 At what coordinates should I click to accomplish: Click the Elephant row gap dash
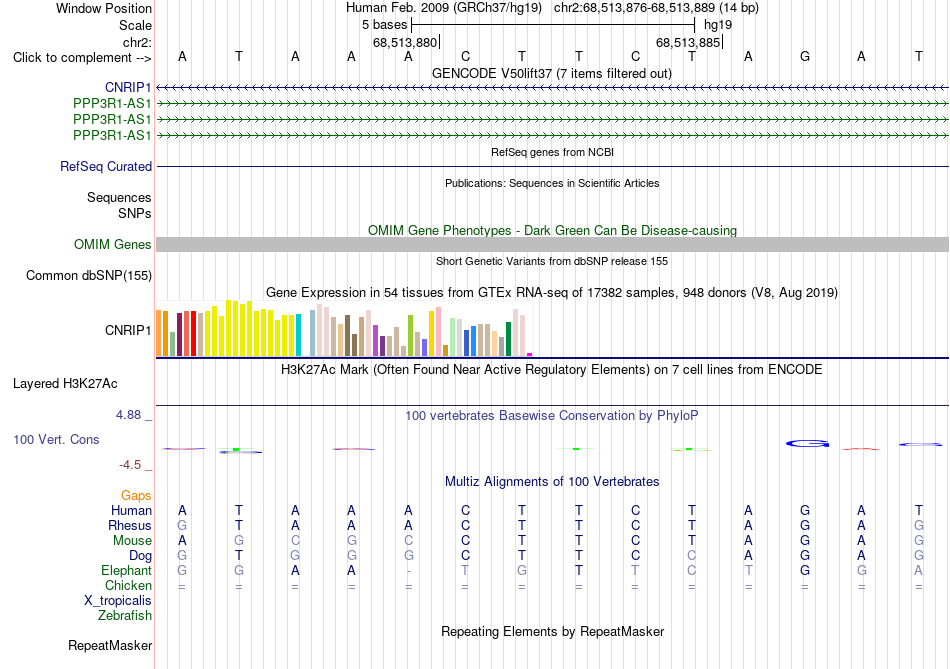tap(409, 571)
